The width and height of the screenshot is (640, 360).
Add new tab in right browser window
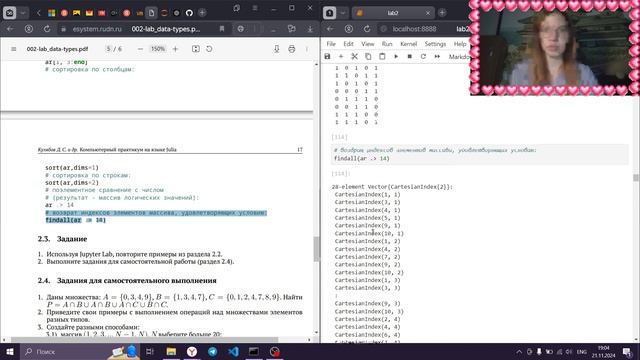(442, 13)
